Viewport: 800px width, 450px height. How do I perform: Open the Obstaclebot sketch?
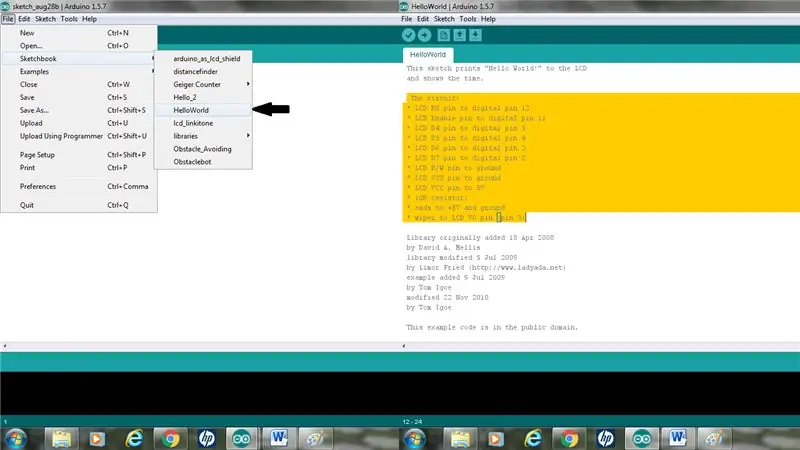pyautogui.click(x=203, y=162)
